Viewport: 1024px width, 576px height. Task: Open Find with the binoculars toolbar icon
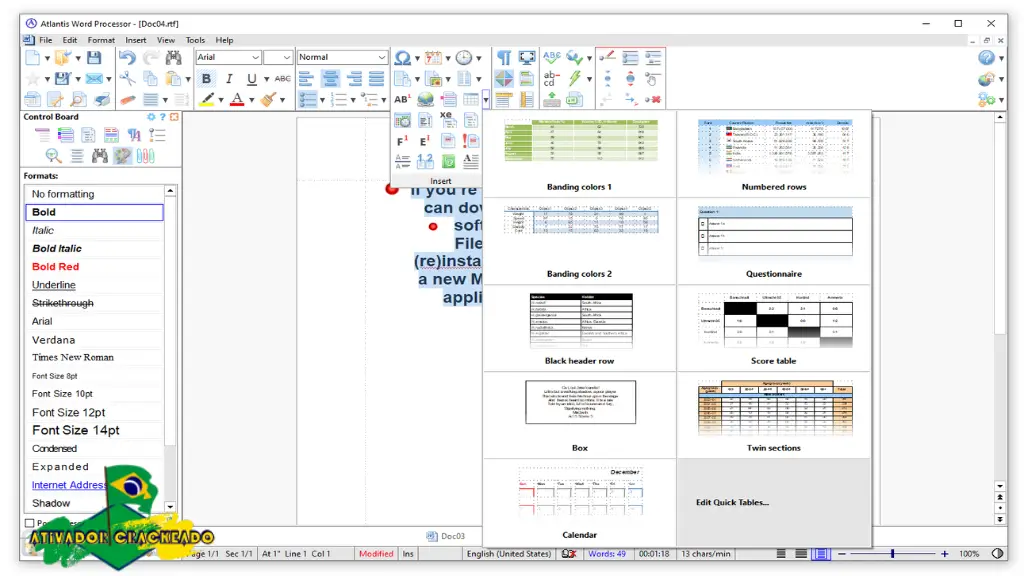click(174, 57)
